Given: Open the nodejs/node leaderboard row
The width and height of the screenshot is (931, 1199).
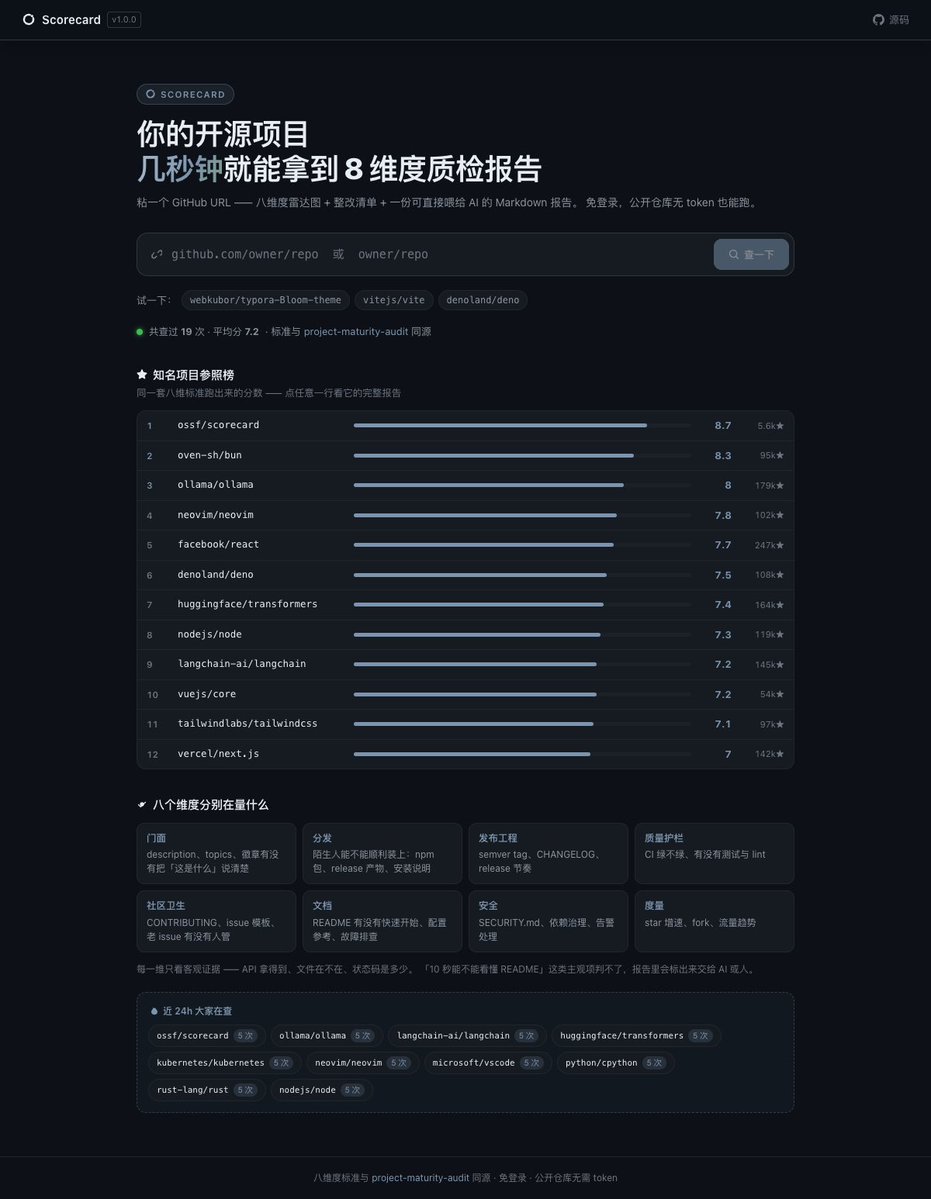Looking at the screenshot, I should tap(466, 634).
